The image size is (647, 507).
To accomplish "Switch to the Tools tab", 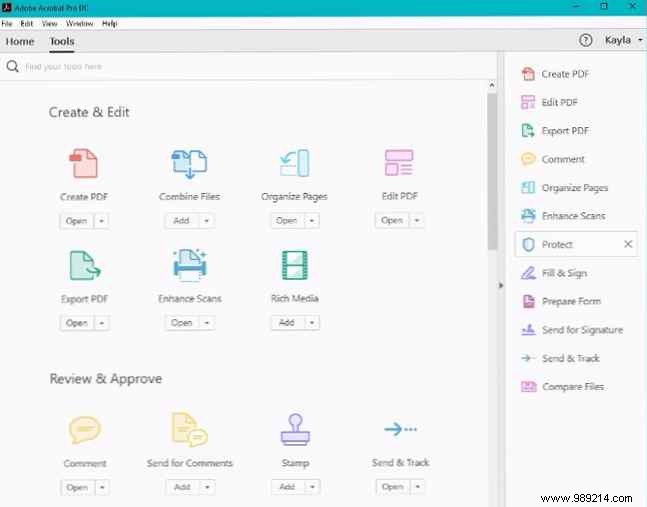I will click(x=62, y=42).
